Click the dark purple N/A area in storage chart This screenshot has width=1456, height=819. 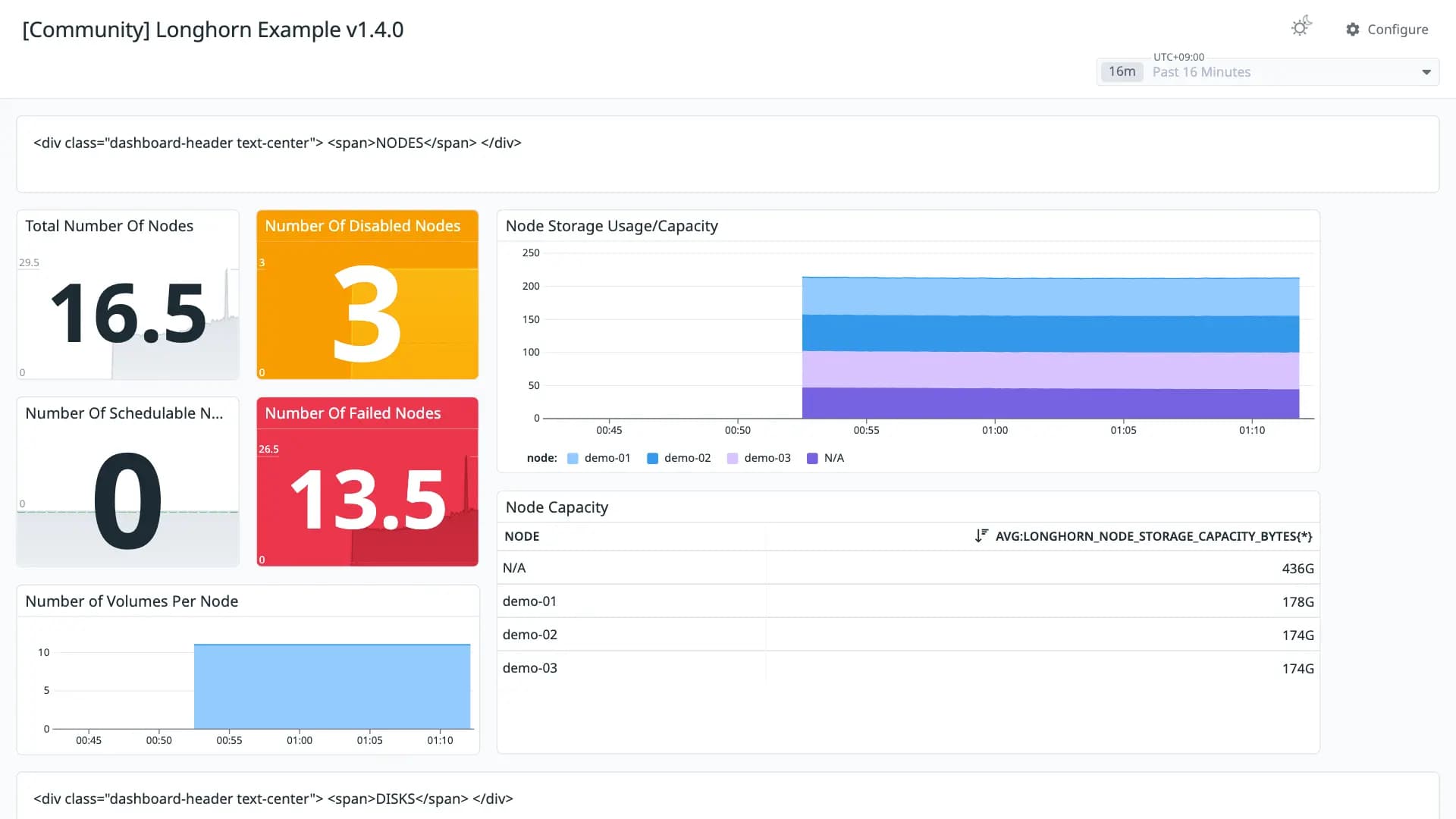click(x=1050, y=403)
